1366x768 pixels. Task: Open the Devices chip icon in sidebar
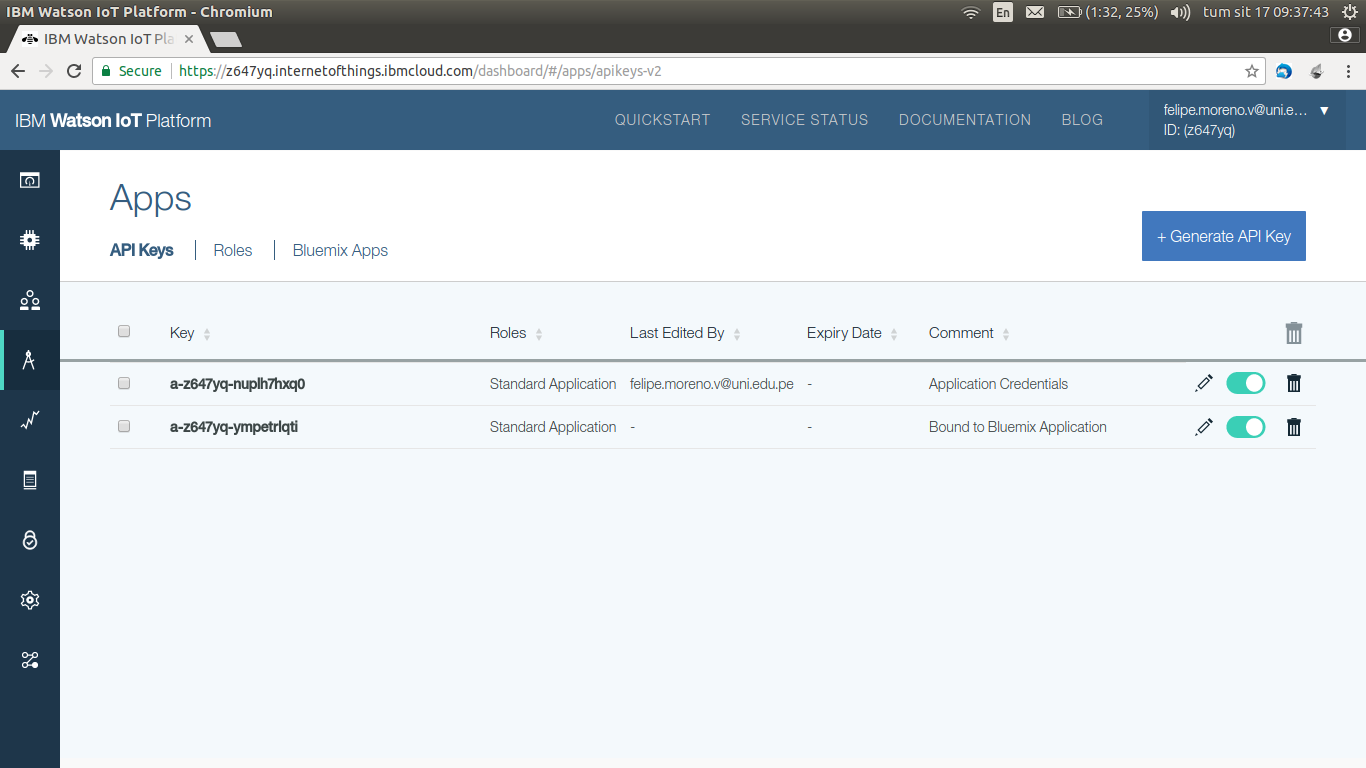tap(30, 240)
